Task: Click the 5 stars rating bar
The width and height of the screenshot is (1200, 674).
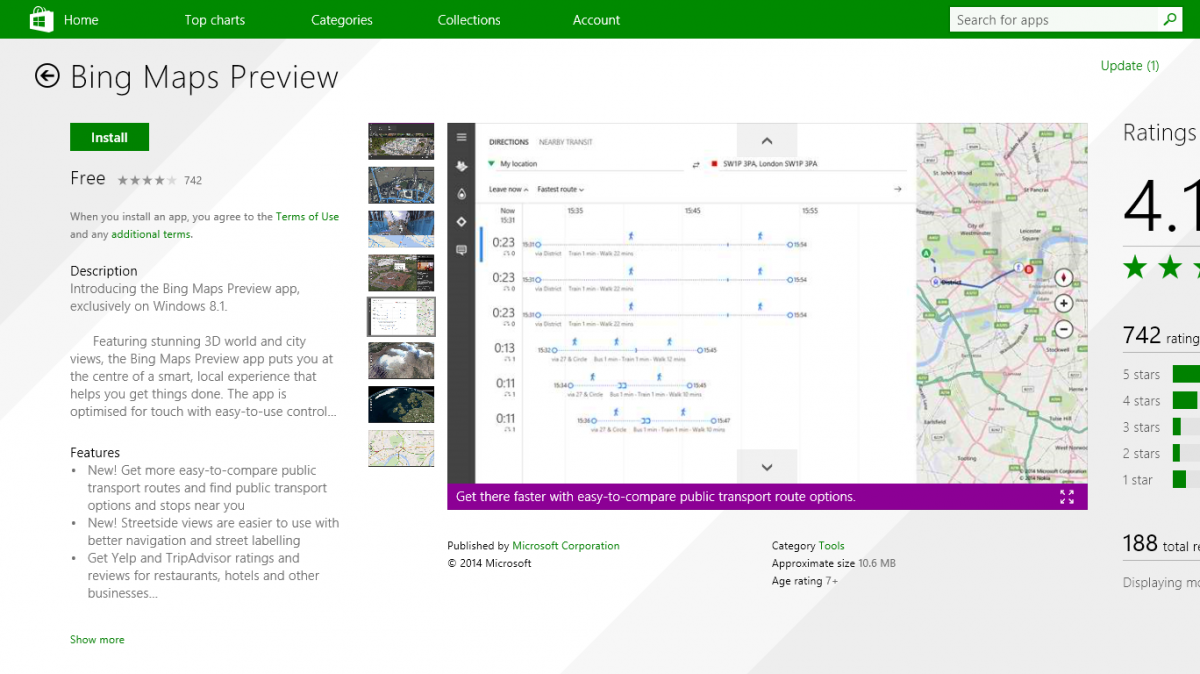Action: [x=1186, y=374]
